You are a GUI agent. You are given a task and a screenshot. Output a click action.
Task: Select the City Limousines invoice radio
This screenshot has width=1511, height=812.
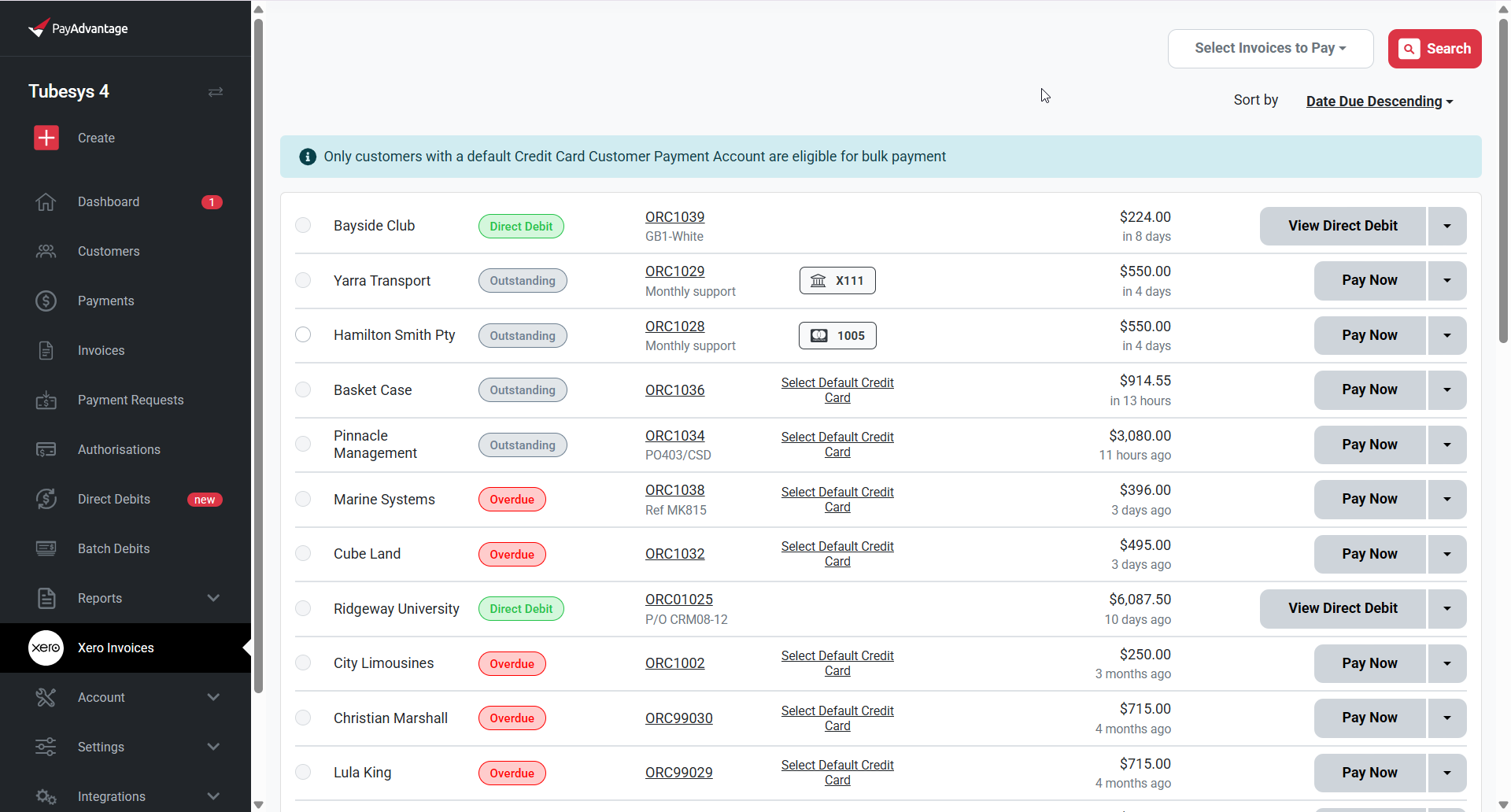[303, 663]
